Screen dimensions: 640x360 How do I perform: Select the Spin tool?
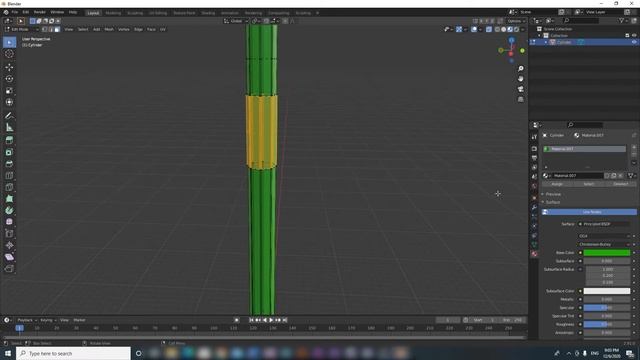point(9,210)
